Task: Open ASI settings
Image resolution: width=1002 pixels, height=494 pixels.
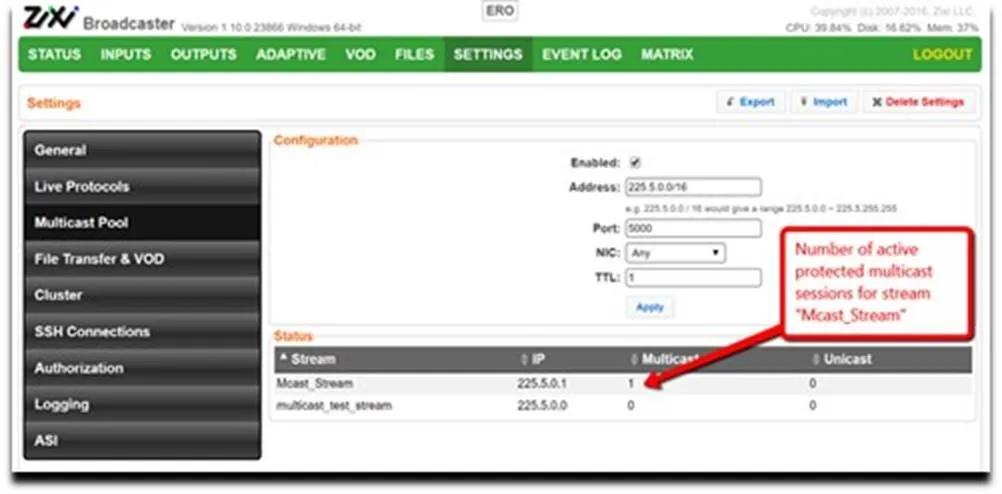Action: [x=142, y=441]
